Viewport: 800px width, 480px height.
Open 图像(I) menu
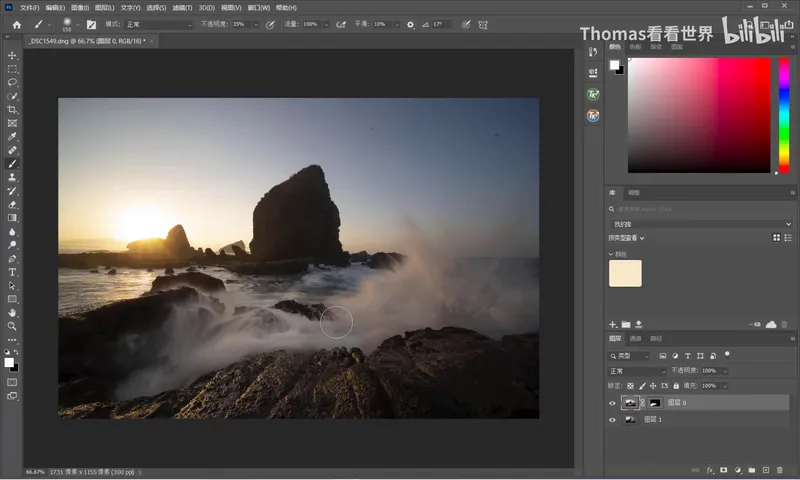tap(80, 8)
